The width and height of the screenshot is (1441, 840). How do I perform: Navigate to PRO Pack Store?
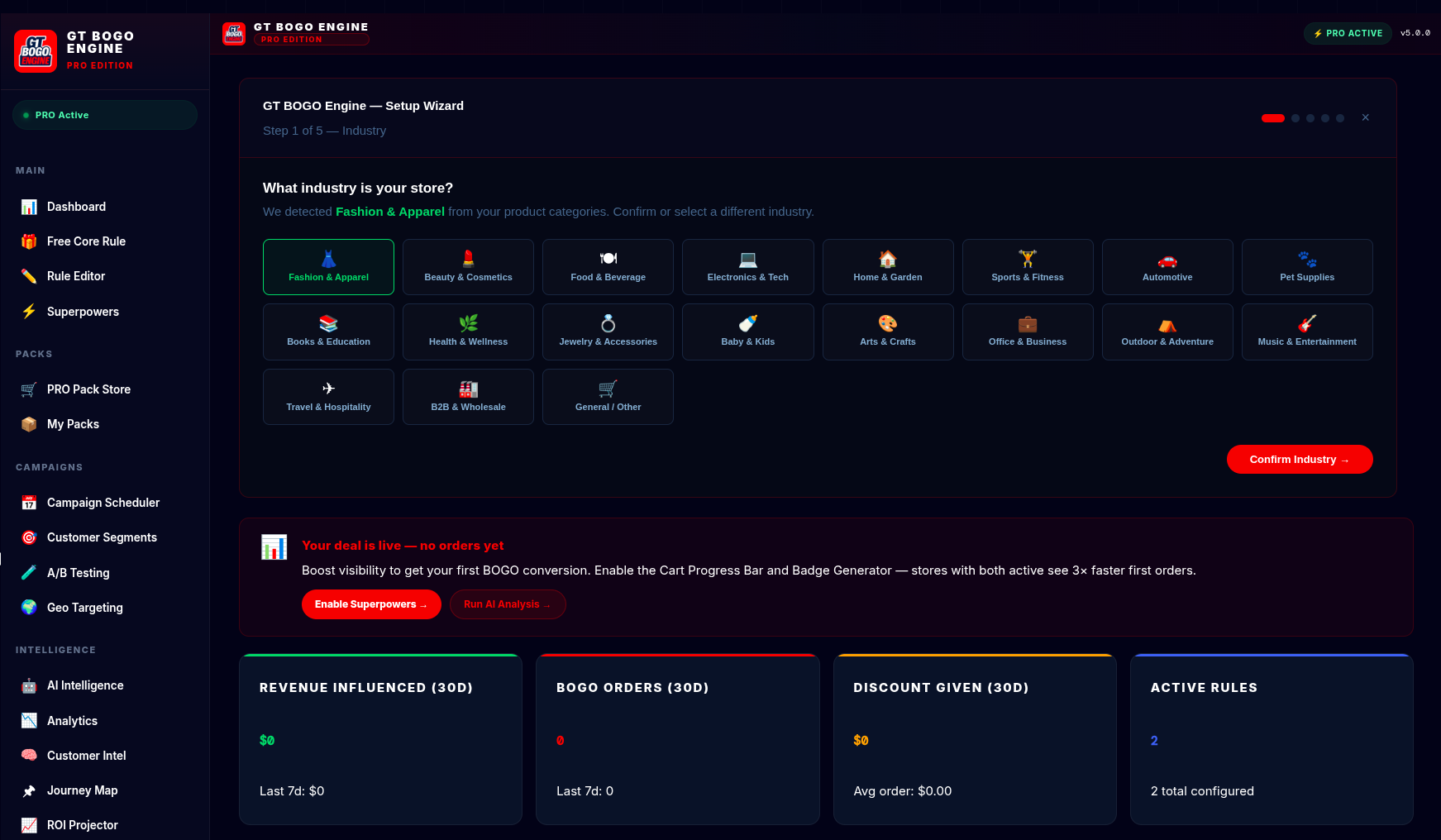point(105,389)
